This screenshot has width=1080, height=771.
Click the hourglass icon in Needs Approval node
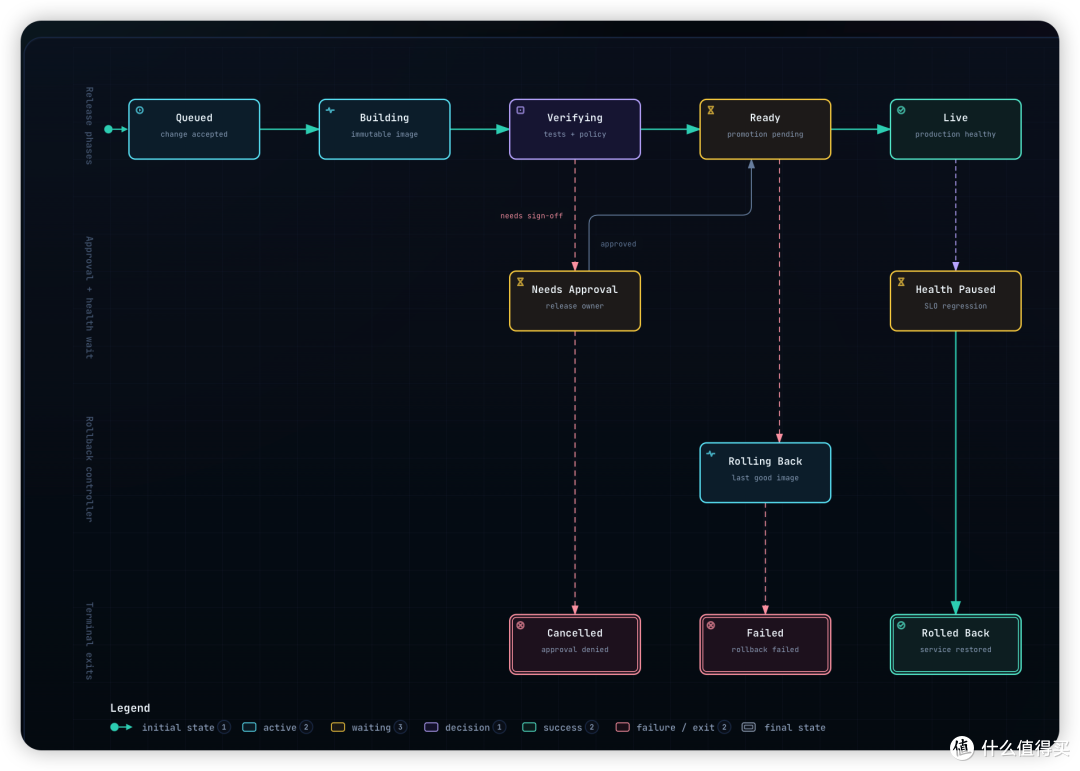coord(521,282)
